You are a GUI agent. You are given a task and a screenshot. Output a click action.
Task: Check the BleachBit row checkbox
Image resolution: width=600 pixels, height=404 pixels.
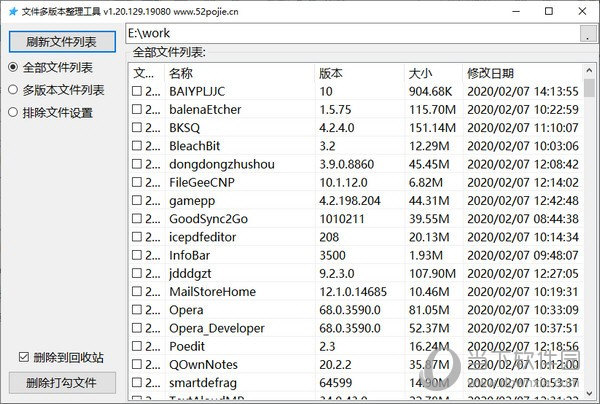point(137,146)
